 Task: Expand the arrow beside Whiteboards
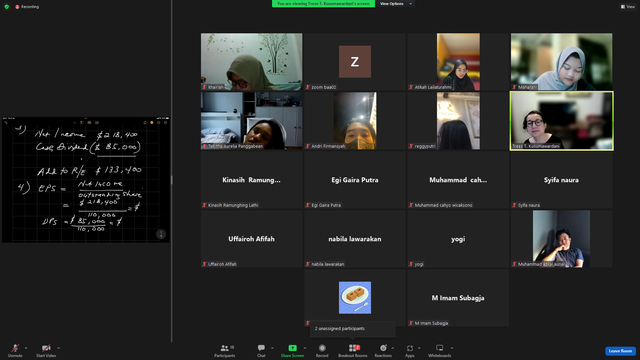coord(452,348)
